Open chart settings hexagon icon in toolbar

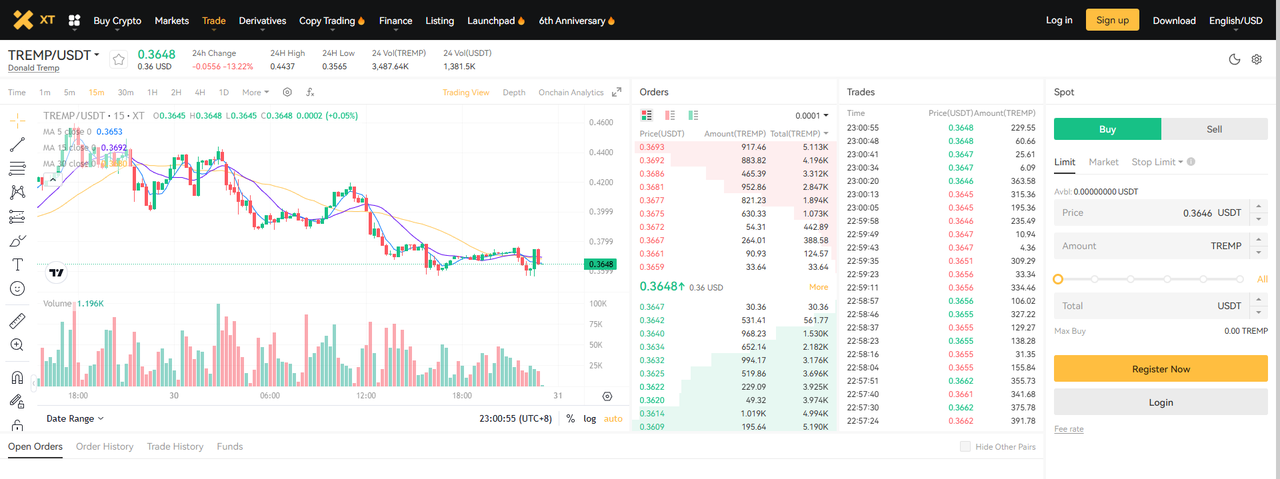287,92
